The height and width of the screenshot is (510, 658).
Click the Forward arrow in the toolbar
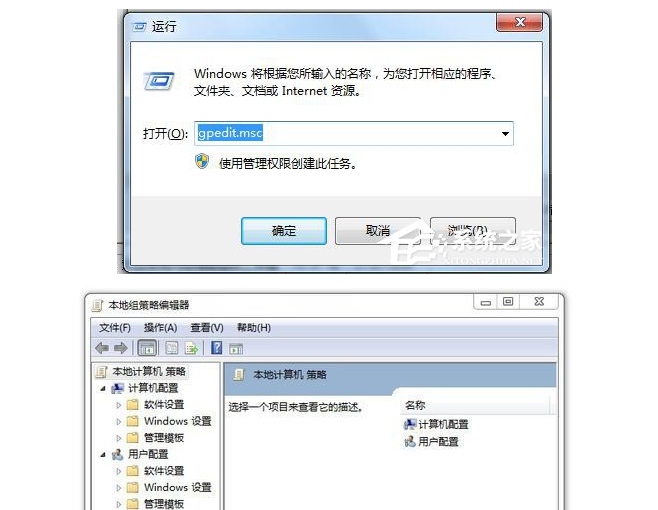click(x=121, y=348)
